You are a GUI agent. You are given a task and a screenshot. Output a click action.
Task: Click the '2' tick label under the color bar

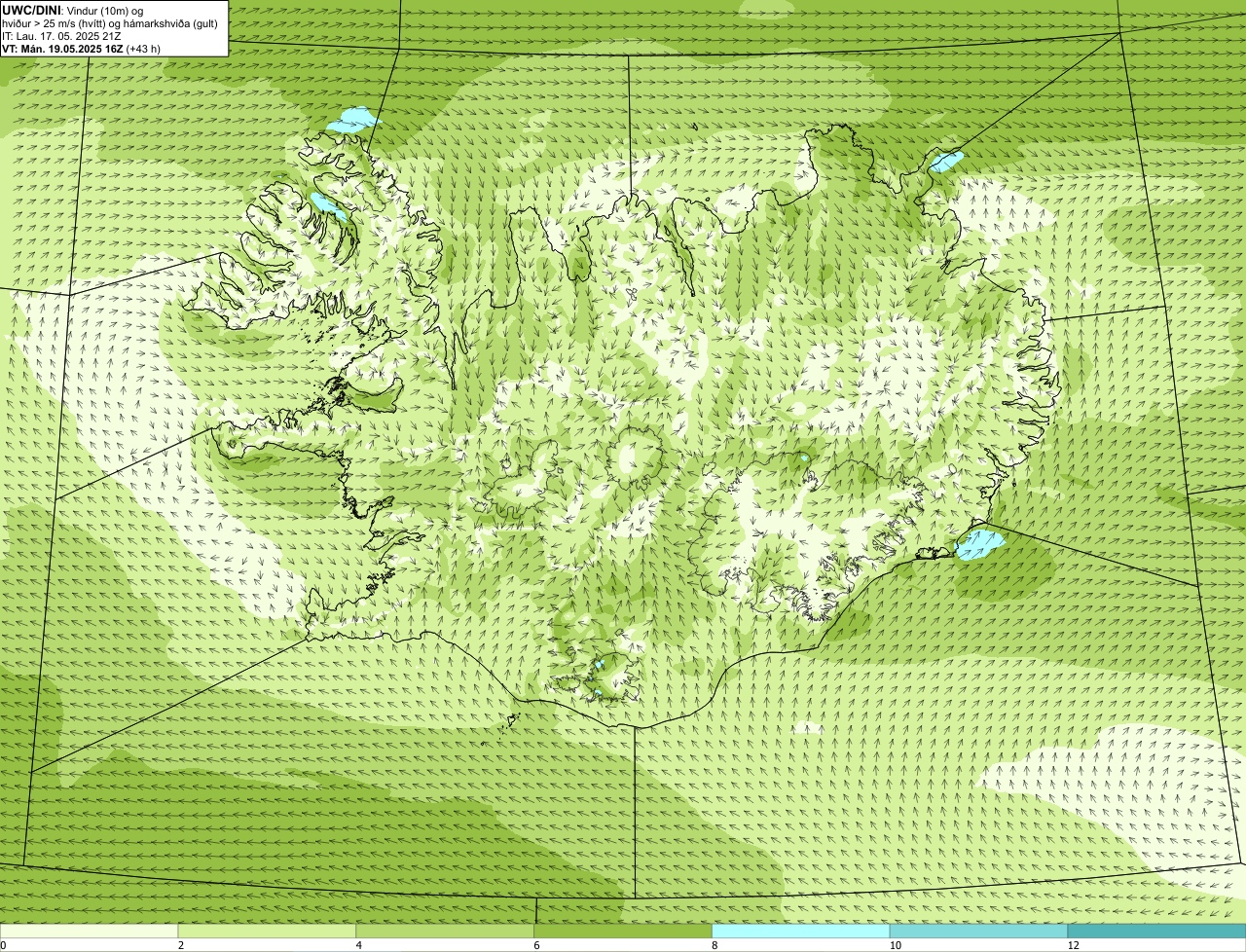click(x=181, y=945)
